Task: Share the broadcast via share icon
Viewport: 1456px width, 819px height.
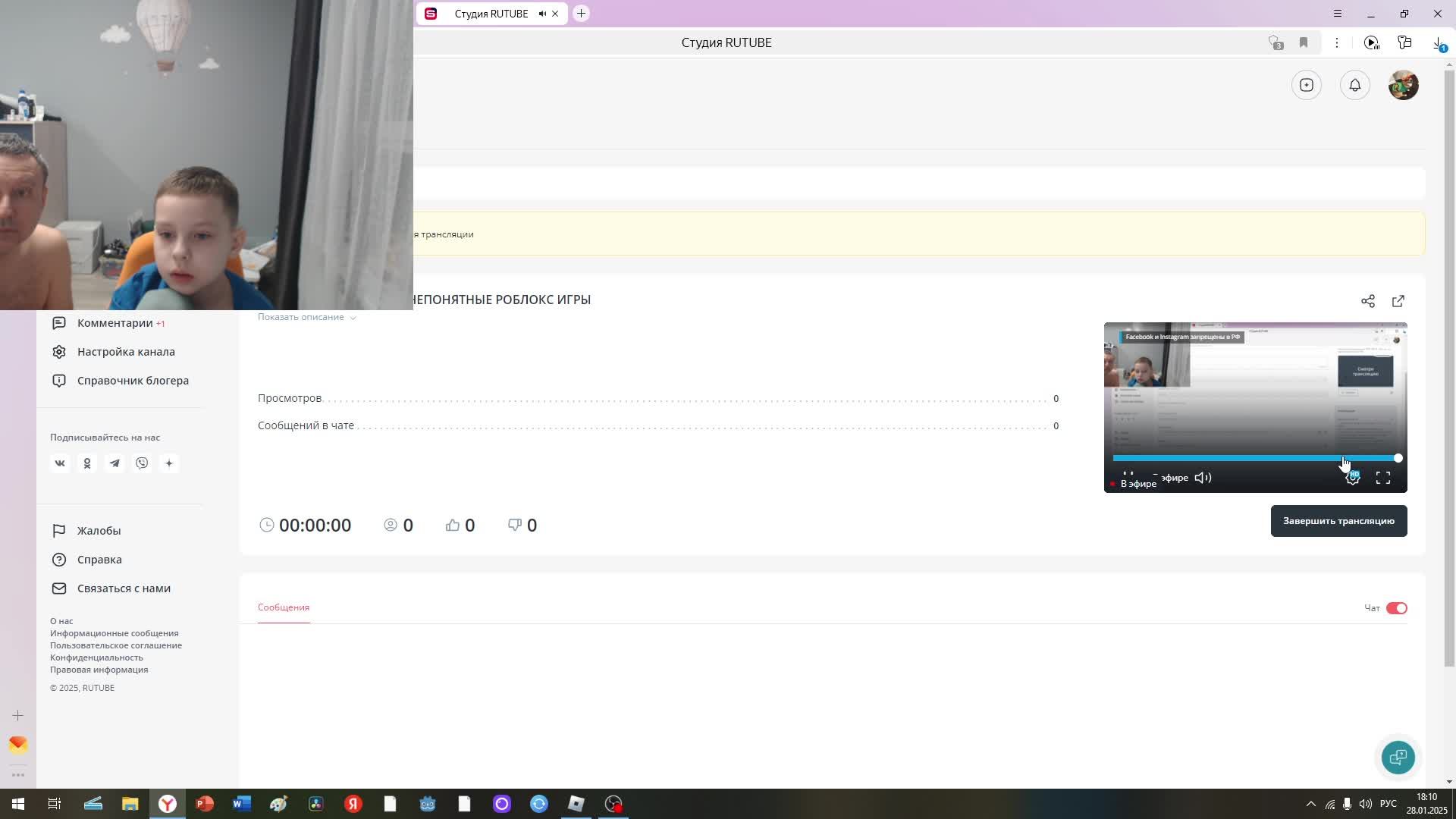Action: pos(1368,301)
